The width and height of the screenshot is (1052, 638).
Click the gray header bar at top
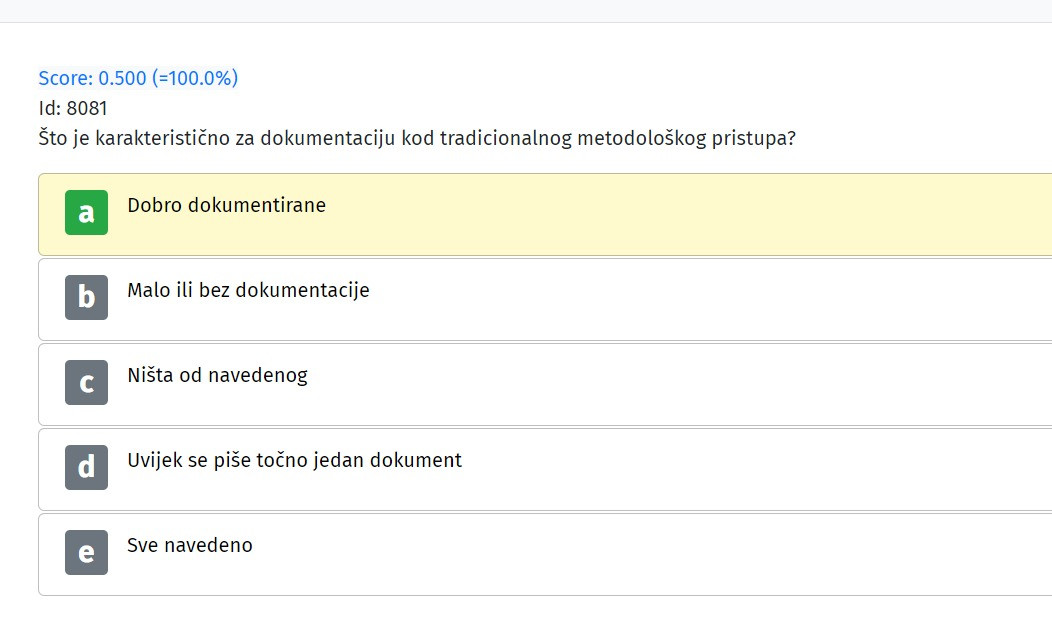526,11
